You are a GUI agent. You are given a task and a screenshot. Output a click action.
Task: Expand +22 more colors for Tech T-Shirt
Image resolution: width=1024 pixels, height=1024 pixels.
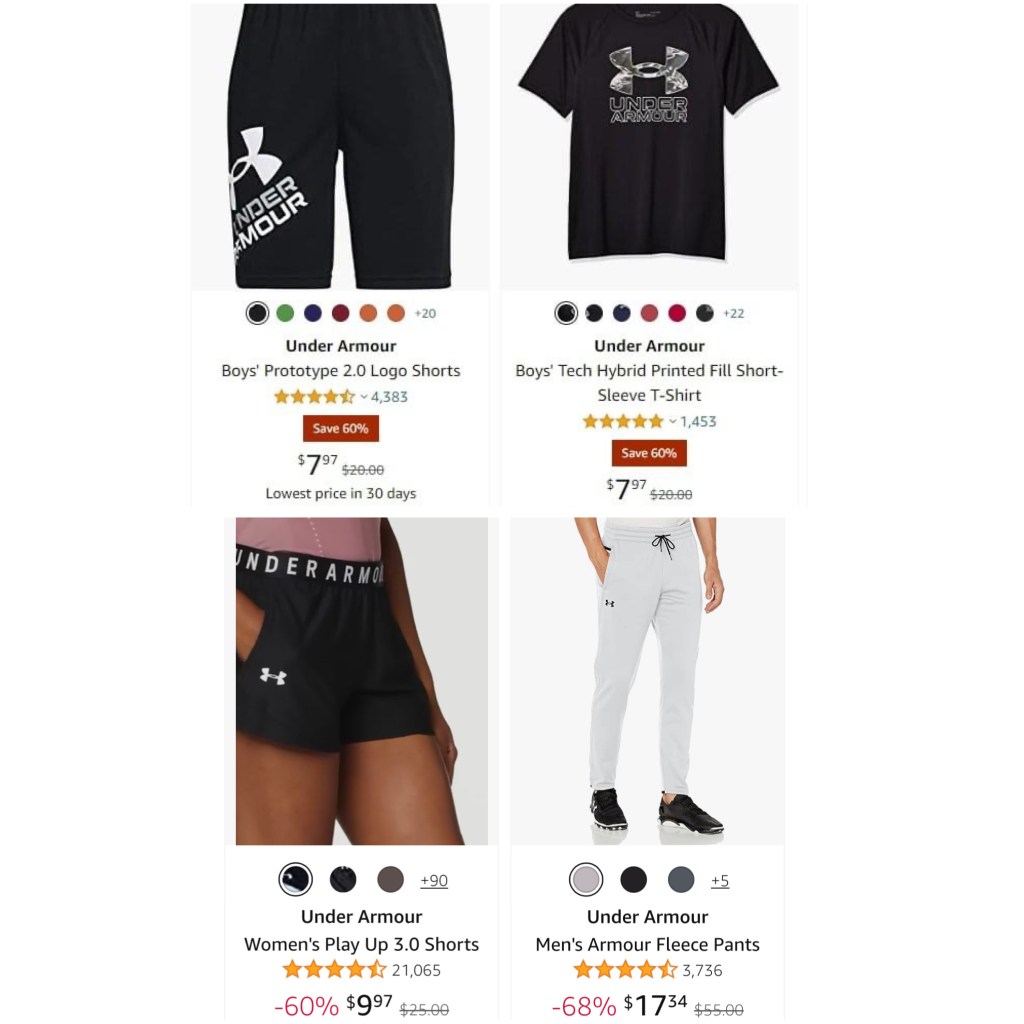pyautogui.click(x=733, y=313)
